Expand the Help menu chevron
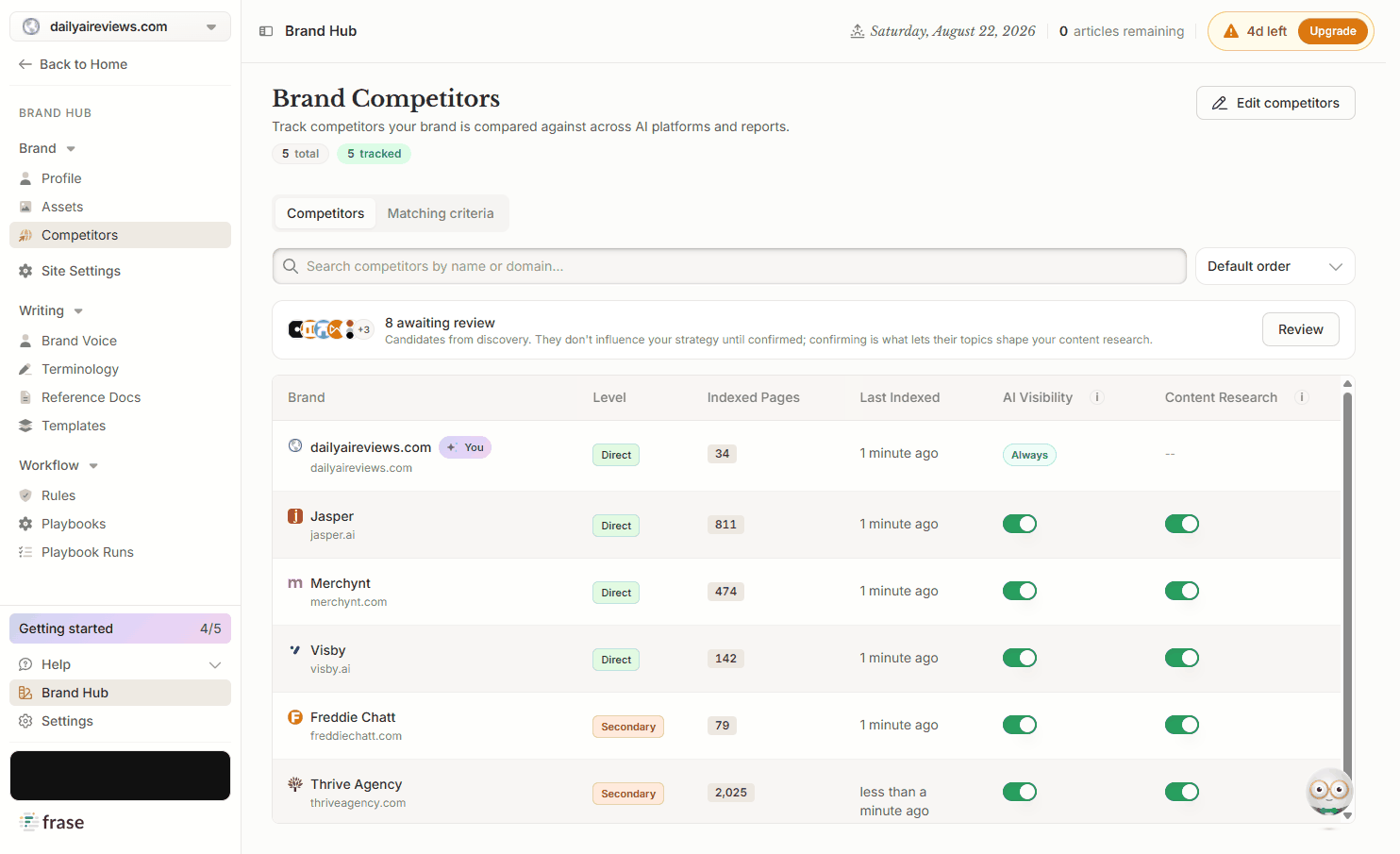Screen dimensions: 1400x854 click(215, 665)
